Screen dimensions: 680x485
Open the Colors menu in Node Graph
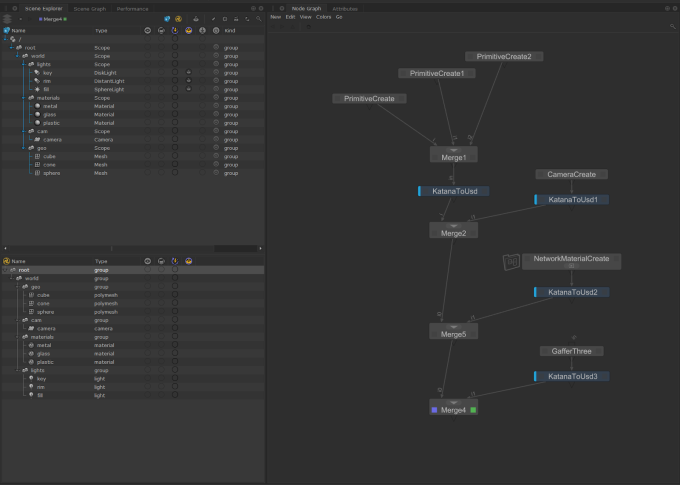coord(323,17)
